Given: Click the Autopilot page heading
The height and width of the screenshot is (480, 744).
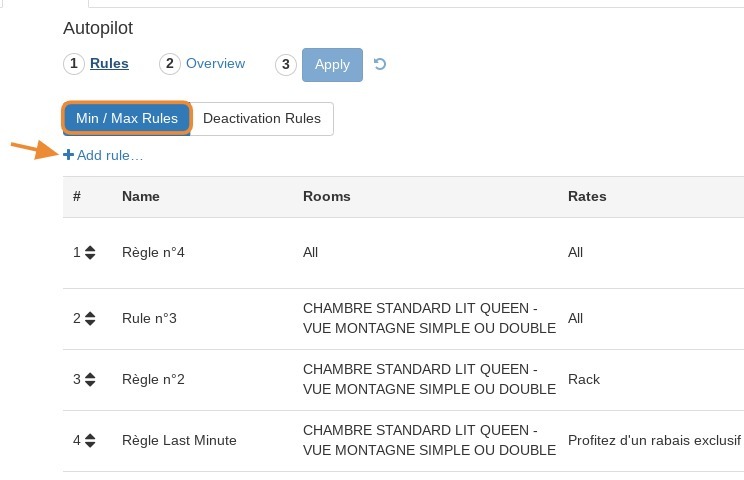Looking at the screenshot, I should pyautogui.click(x=98, y=28).
